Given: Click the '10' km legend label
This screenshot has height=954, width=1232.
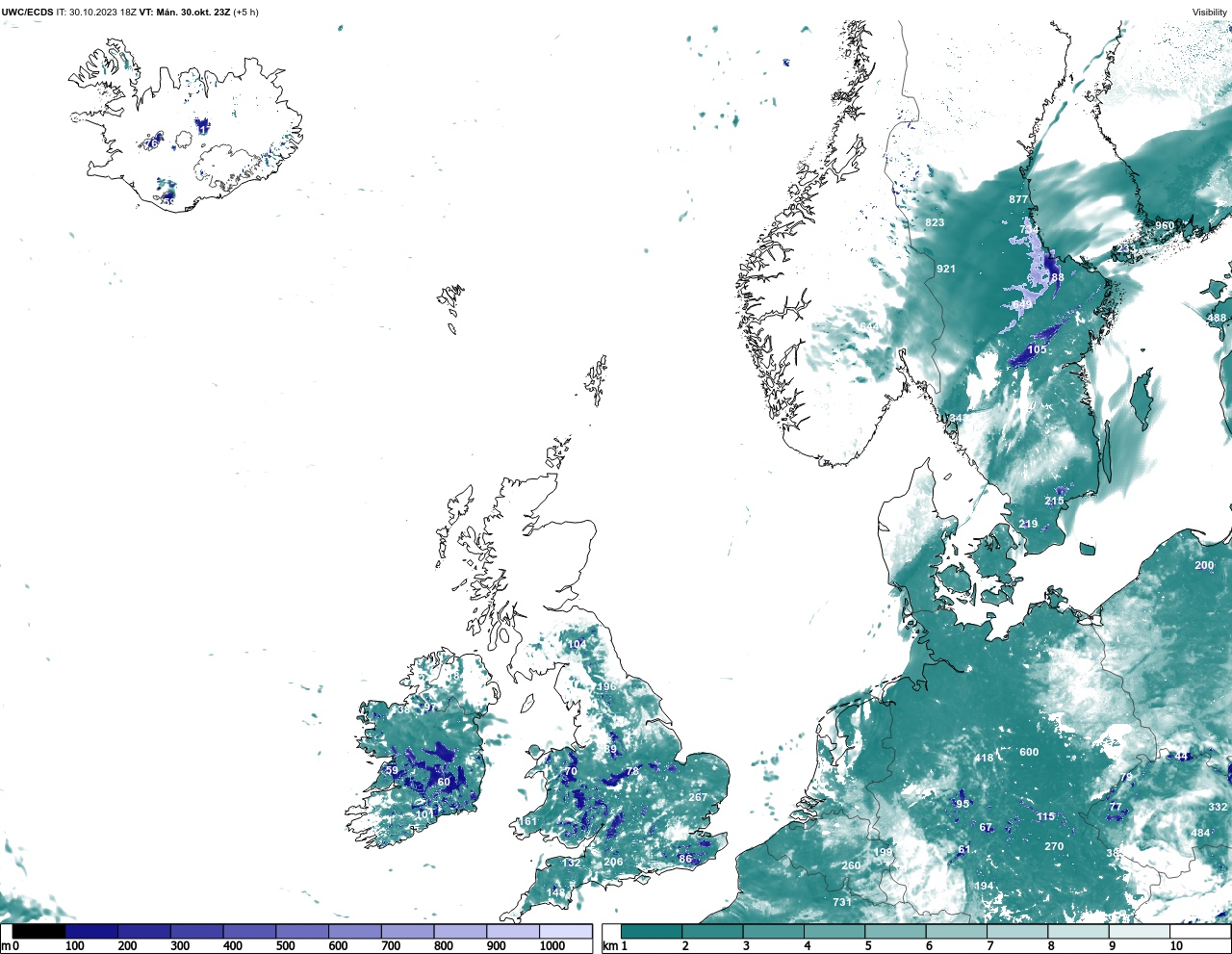Looking at the screenshot, I should [1175, 946].
